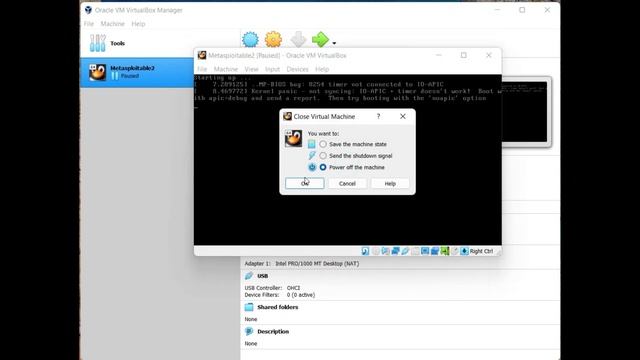This screenshot has width=640, height=360.
Task: Open Help from the Close Virtual Machine dialog
Action: (x=390, y=183)
